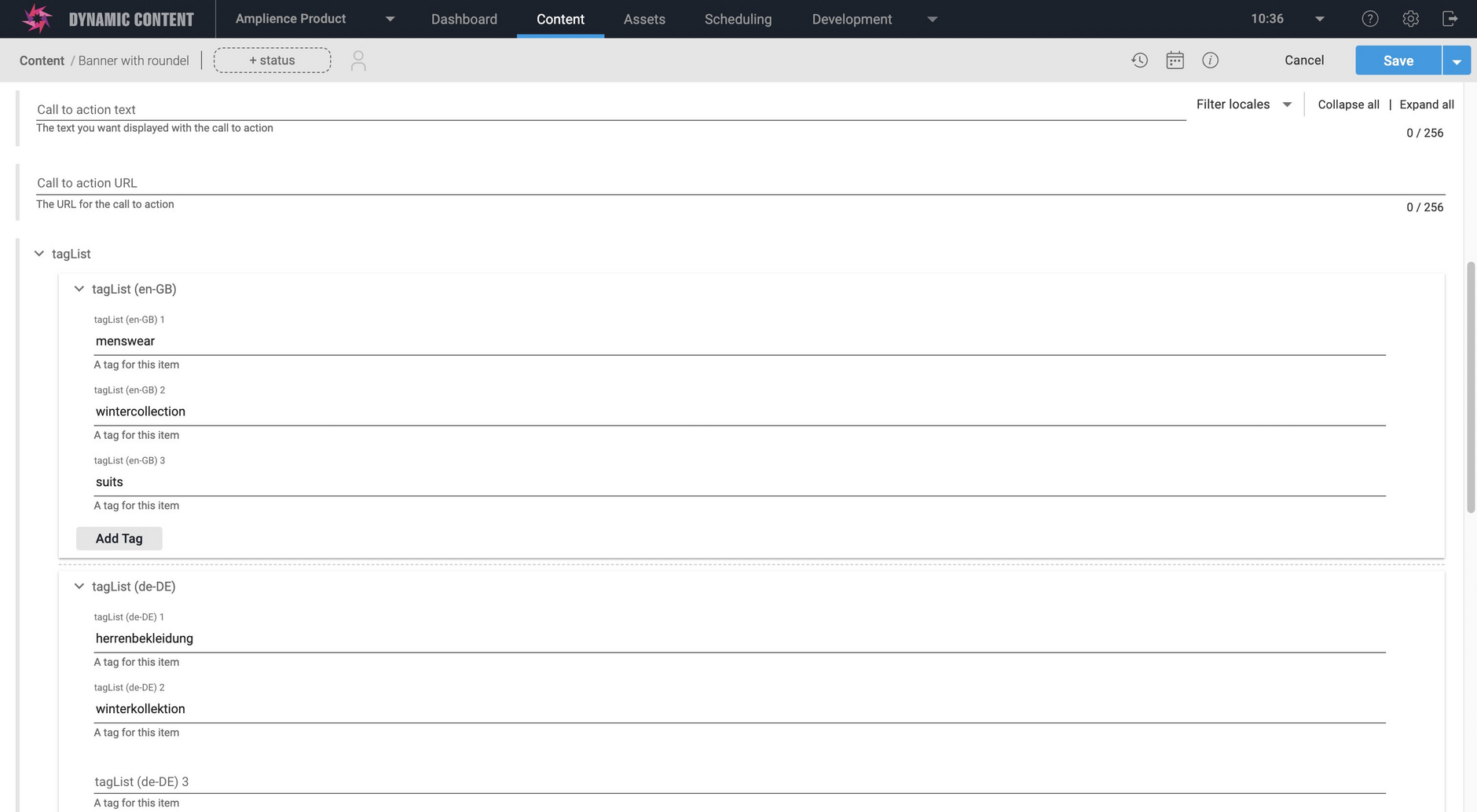
Task: Open the version history icon
Action: [x=1139, y=60]
